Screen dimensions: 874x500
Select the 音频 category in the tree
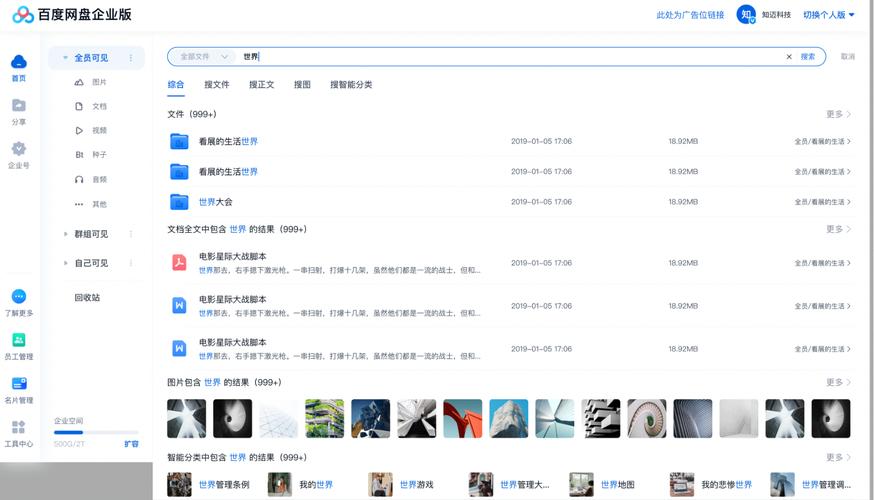click(x=90, y=179)
